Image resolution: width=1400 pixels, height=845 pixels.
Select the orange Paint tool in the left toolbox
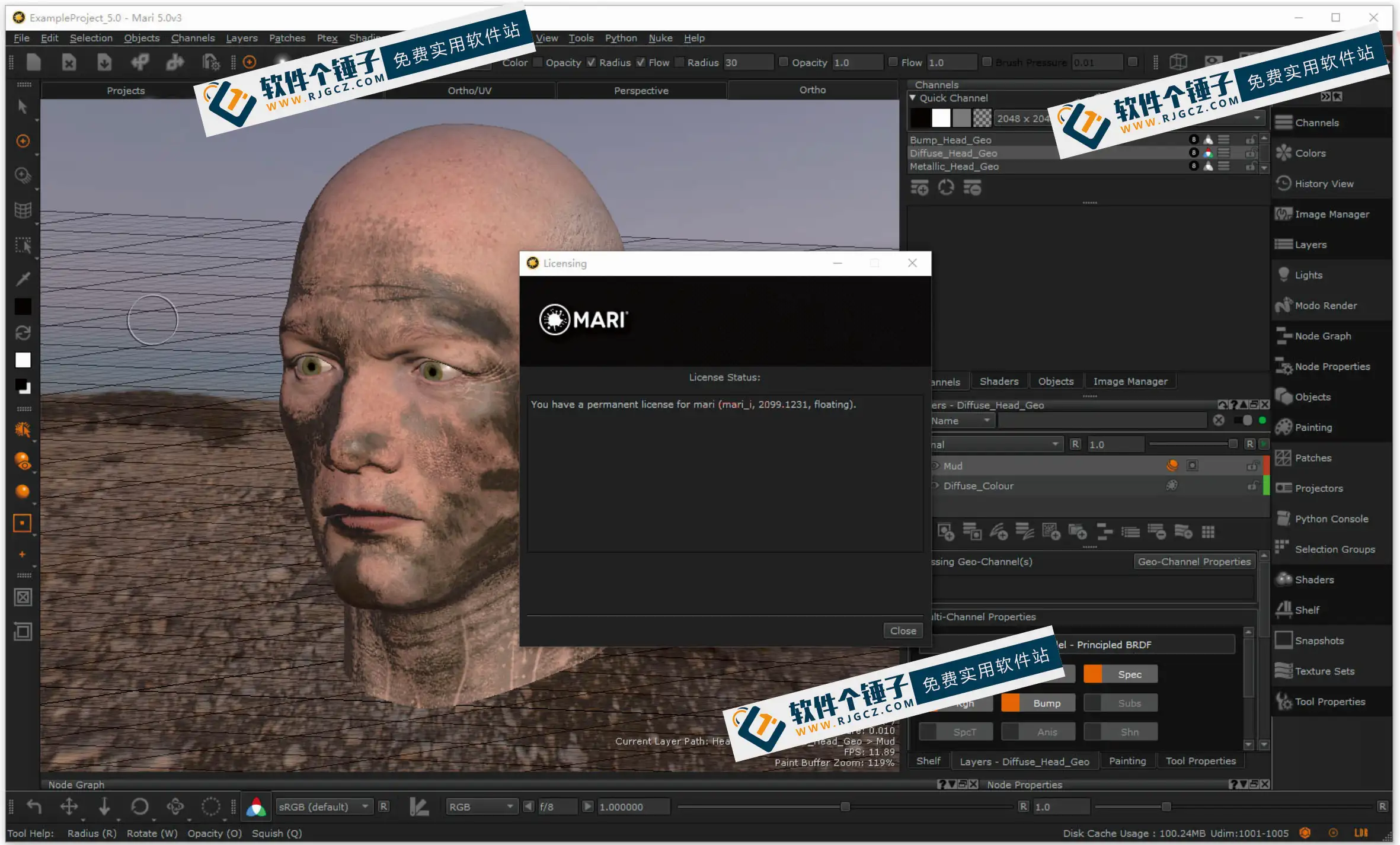(23, 141)
